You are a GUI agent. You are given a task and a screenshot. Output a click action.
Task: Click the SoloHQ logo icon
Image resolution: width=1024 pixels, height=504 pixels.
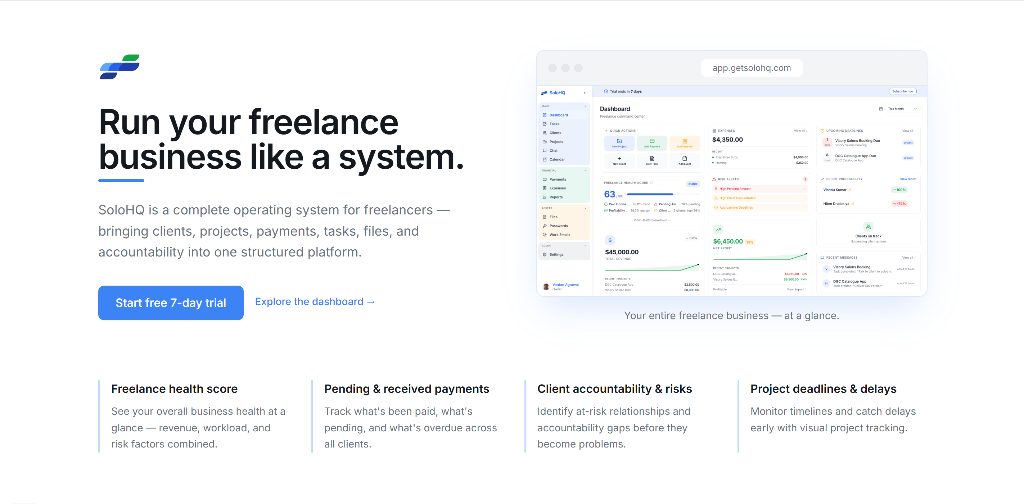click(x=120, y=67)
